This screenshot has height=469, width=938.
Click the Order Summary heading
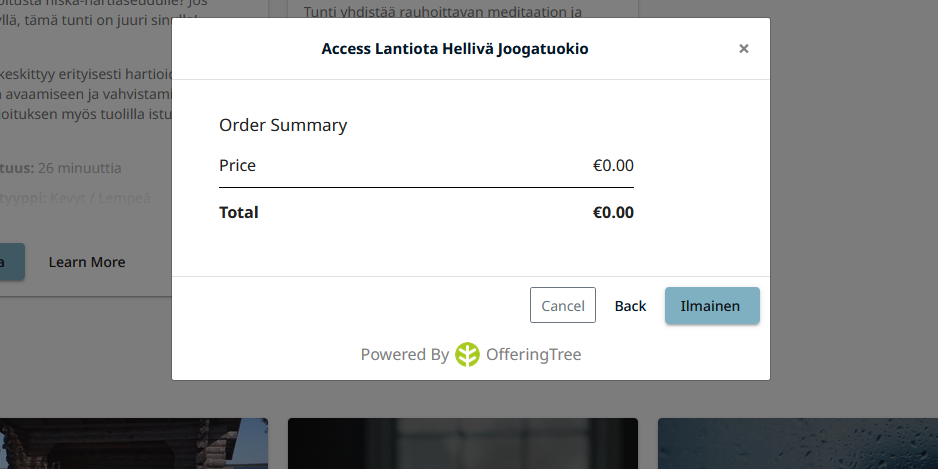point(283,126)
